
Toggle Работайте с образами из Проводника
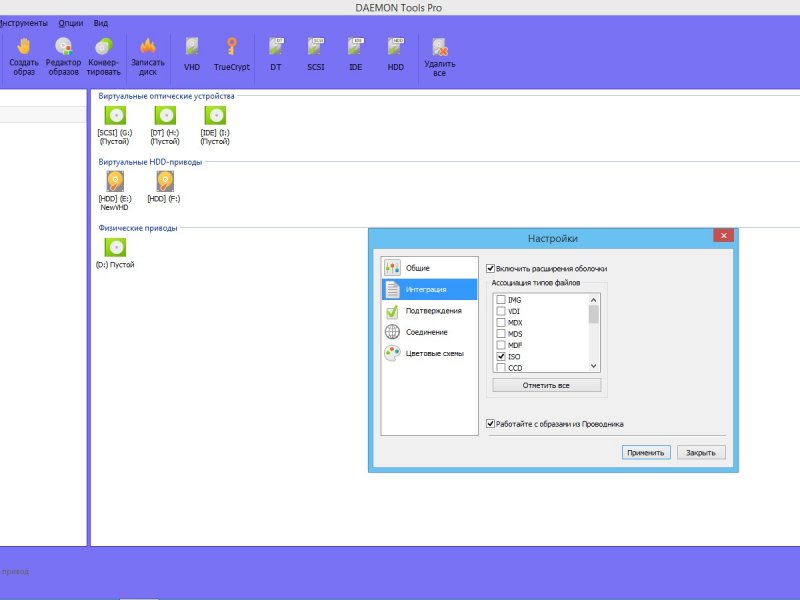490,423
